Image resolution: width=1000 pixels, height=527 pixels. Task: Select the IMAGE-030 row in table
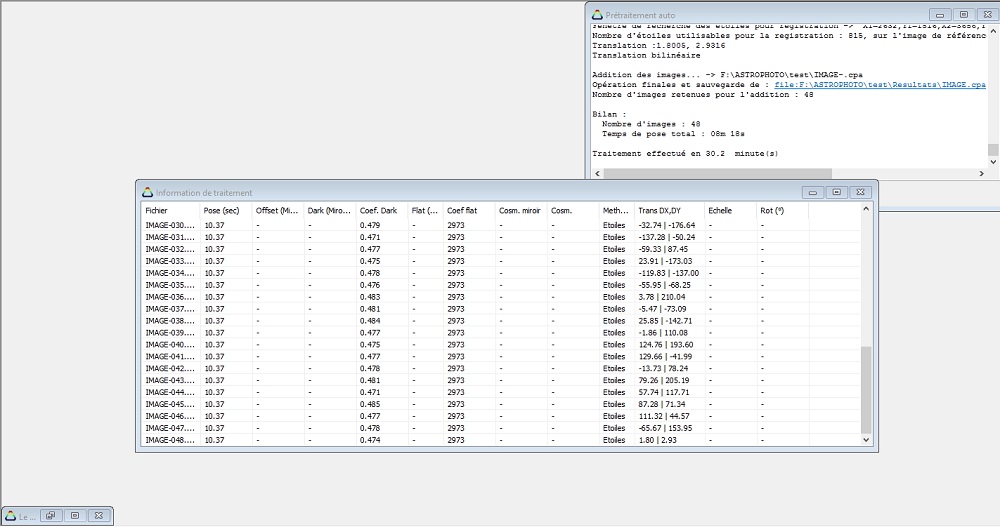[x=168, y=225]
